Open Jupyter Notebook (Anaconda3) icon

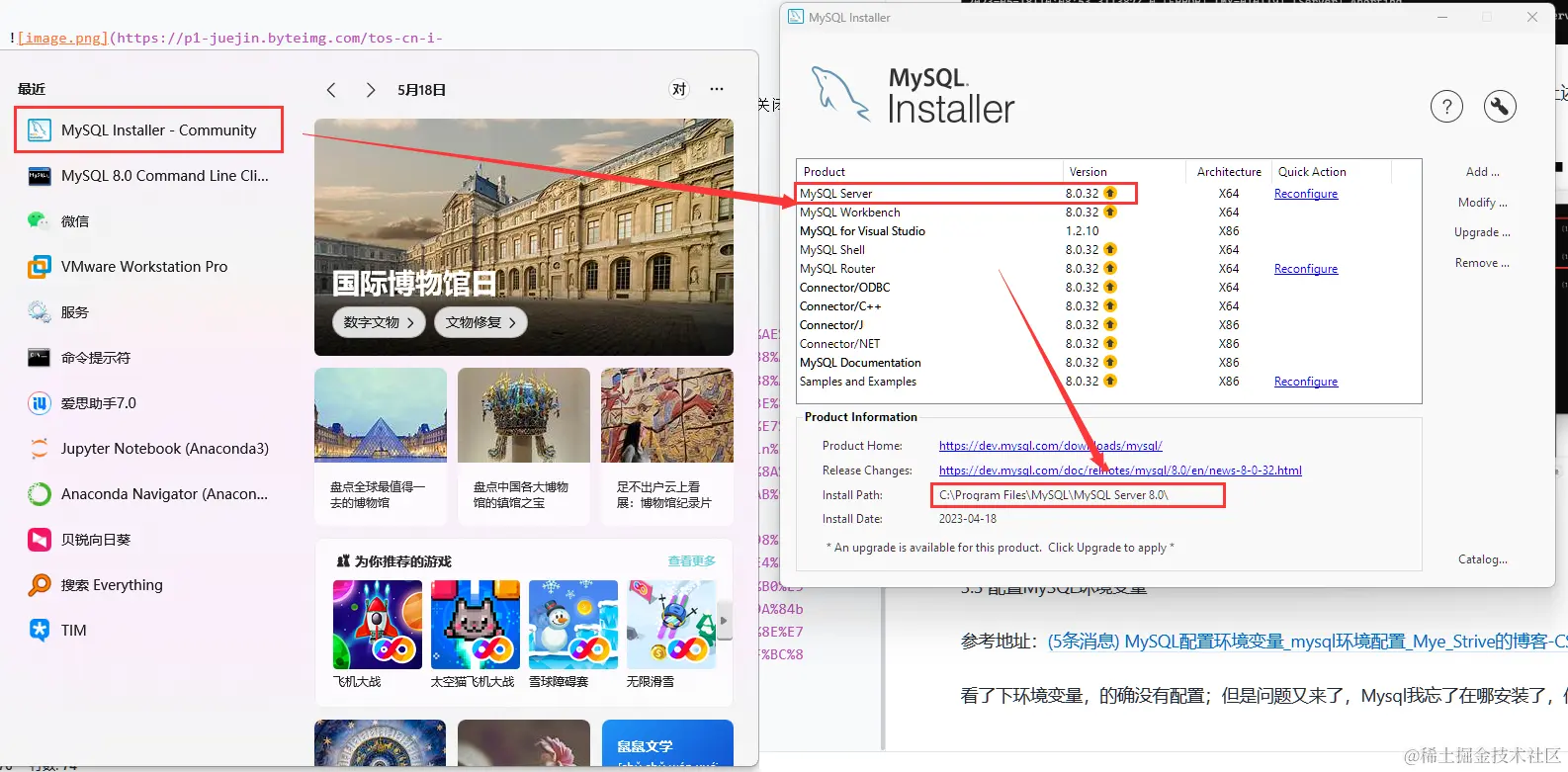coord(40,449)
